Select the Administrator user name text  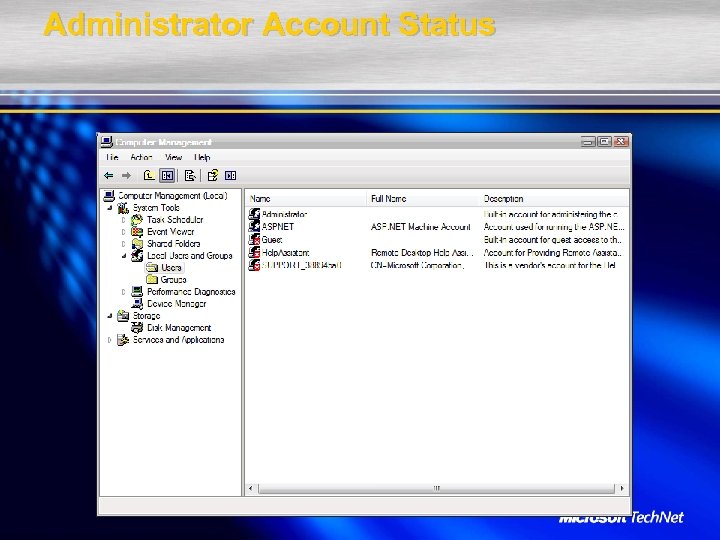click(x=284, y=214)
